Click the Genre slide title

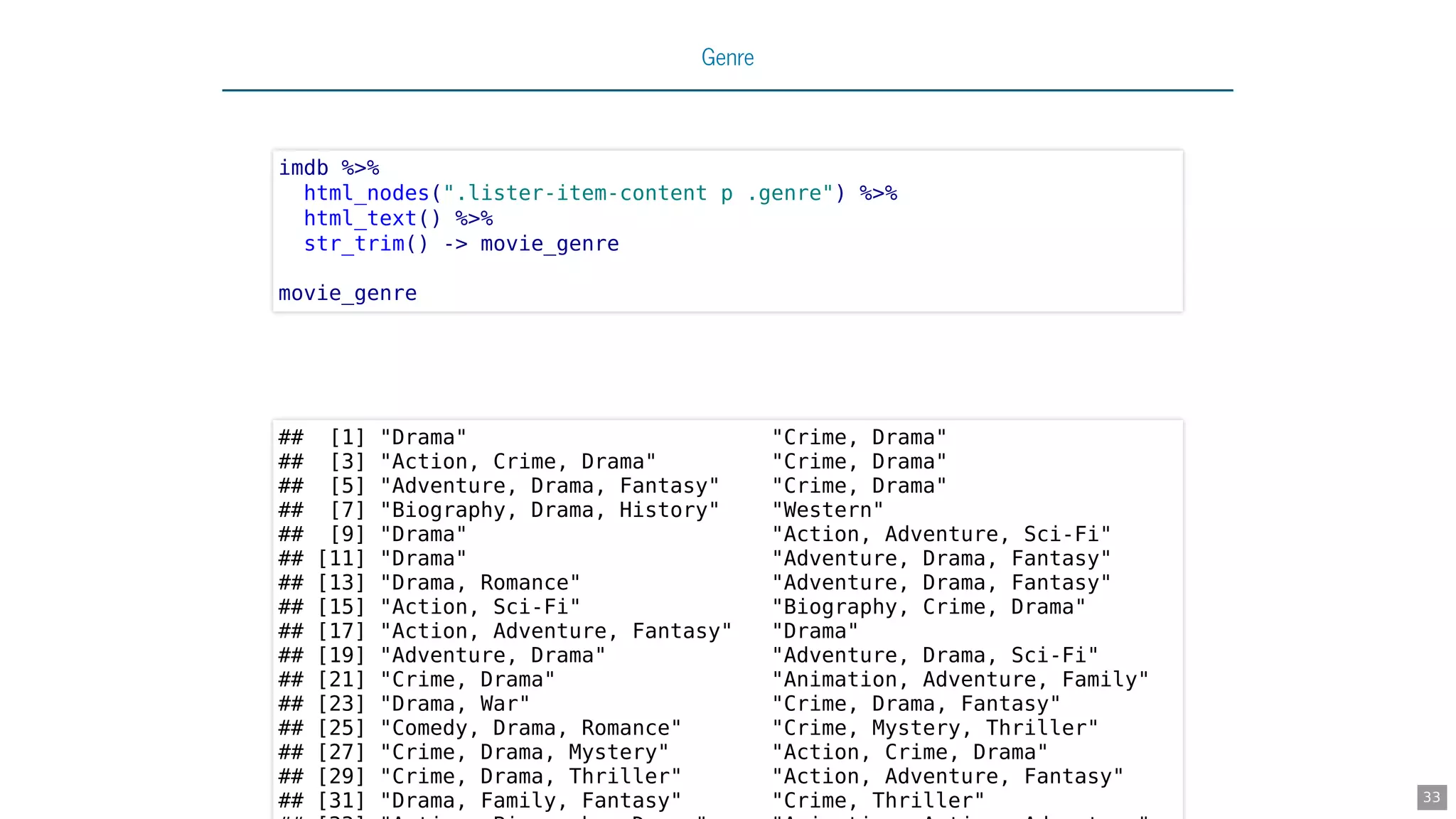click(x=727, y=57)
